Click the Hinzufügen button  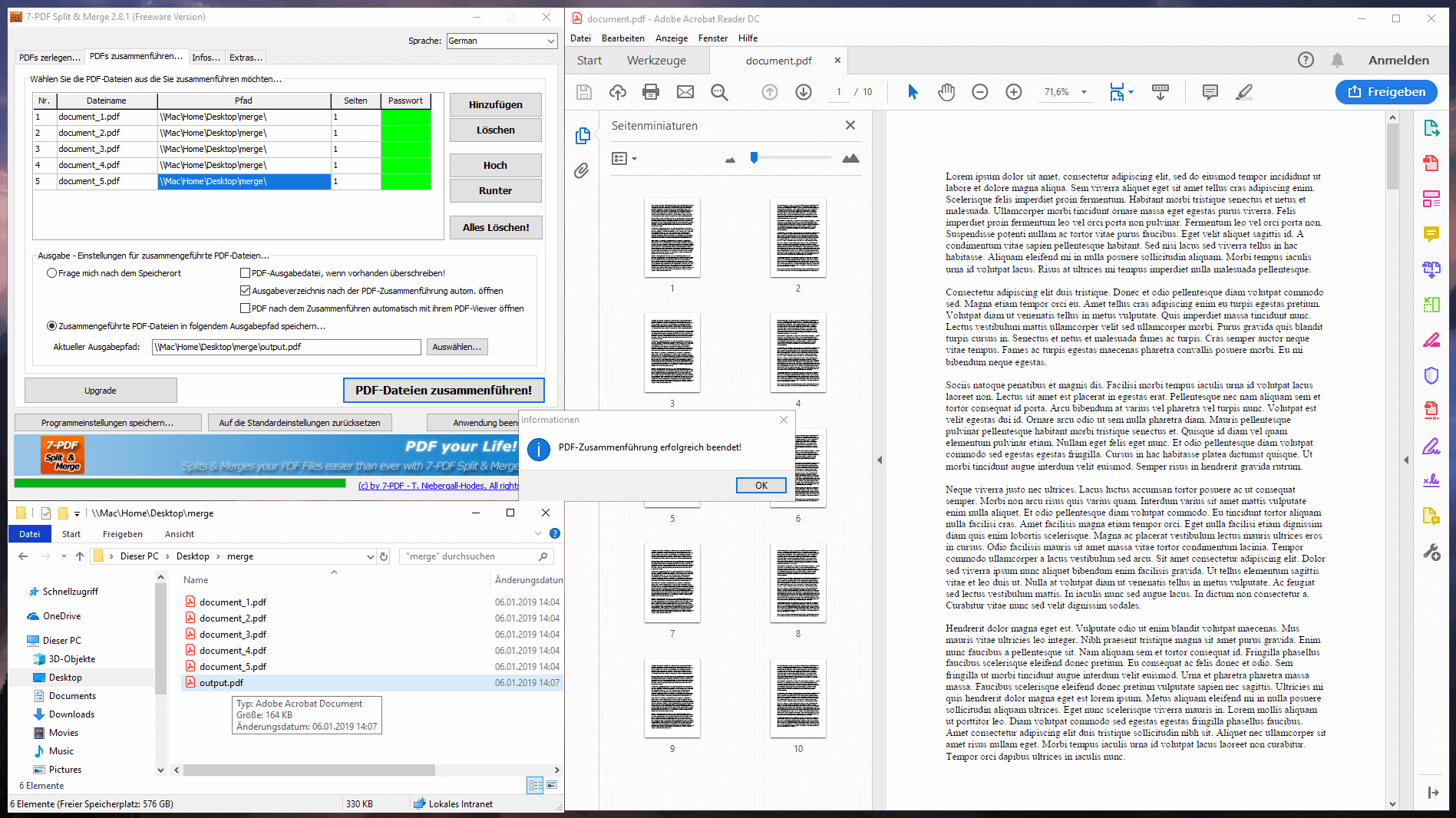[496, 104]
